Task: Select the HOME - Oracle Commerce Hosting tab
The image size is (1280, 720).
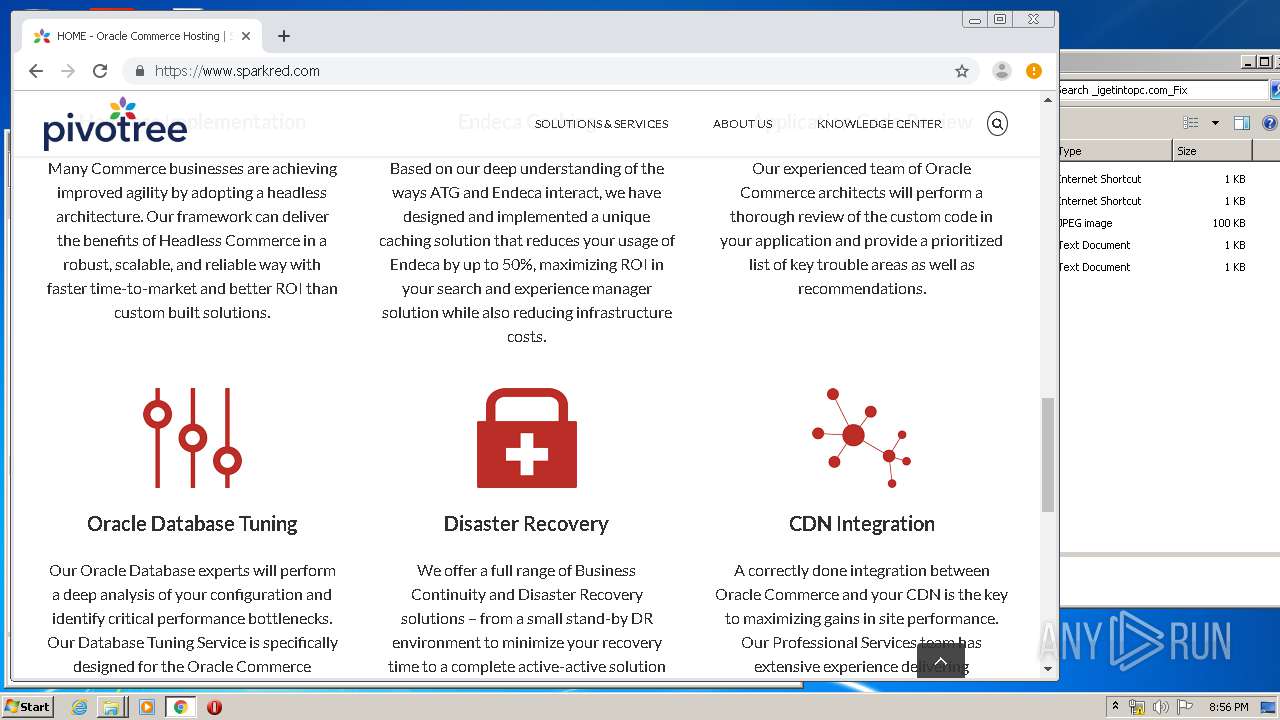Action: tap(142, 36)
